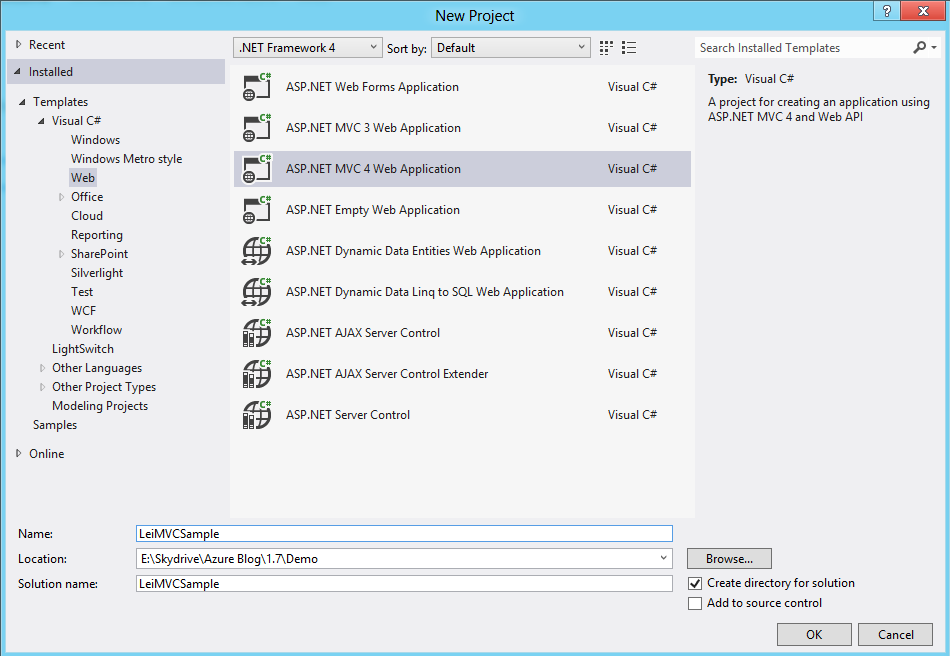950x656 pixels.
Task: Open search options dropdown arrow
Action: pos(934,47)
